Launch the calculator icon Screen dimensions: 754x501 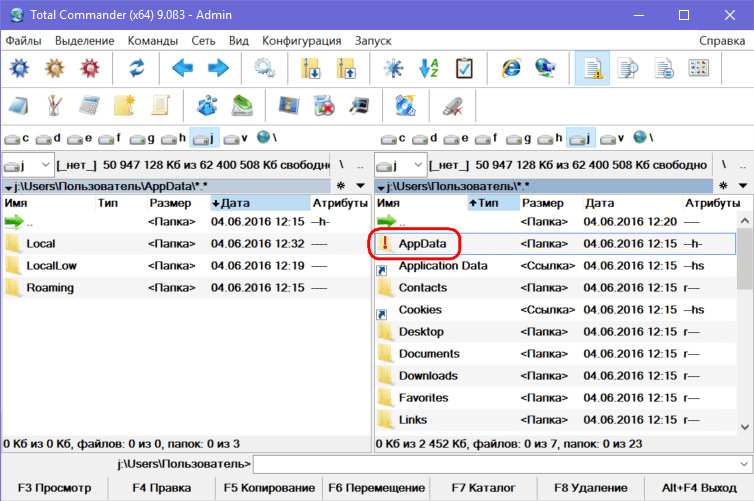[89, 105]
